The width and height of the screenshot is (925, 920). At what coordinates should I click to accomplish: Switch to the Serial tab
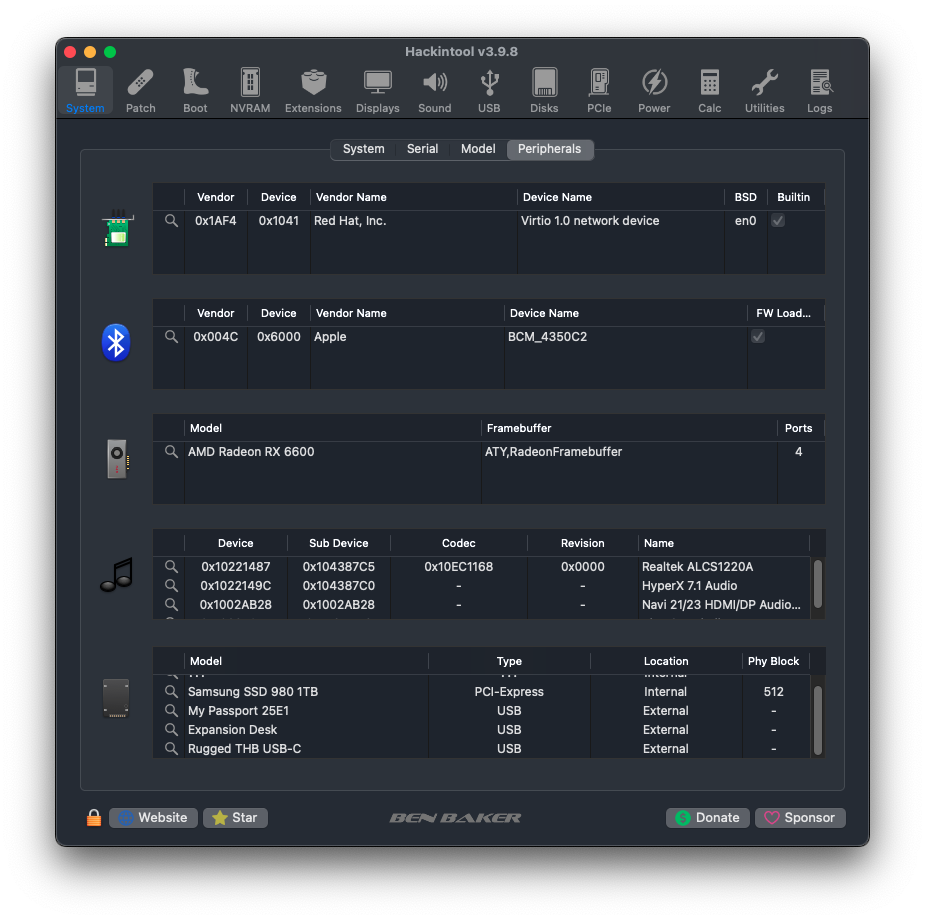pos(422,149)
